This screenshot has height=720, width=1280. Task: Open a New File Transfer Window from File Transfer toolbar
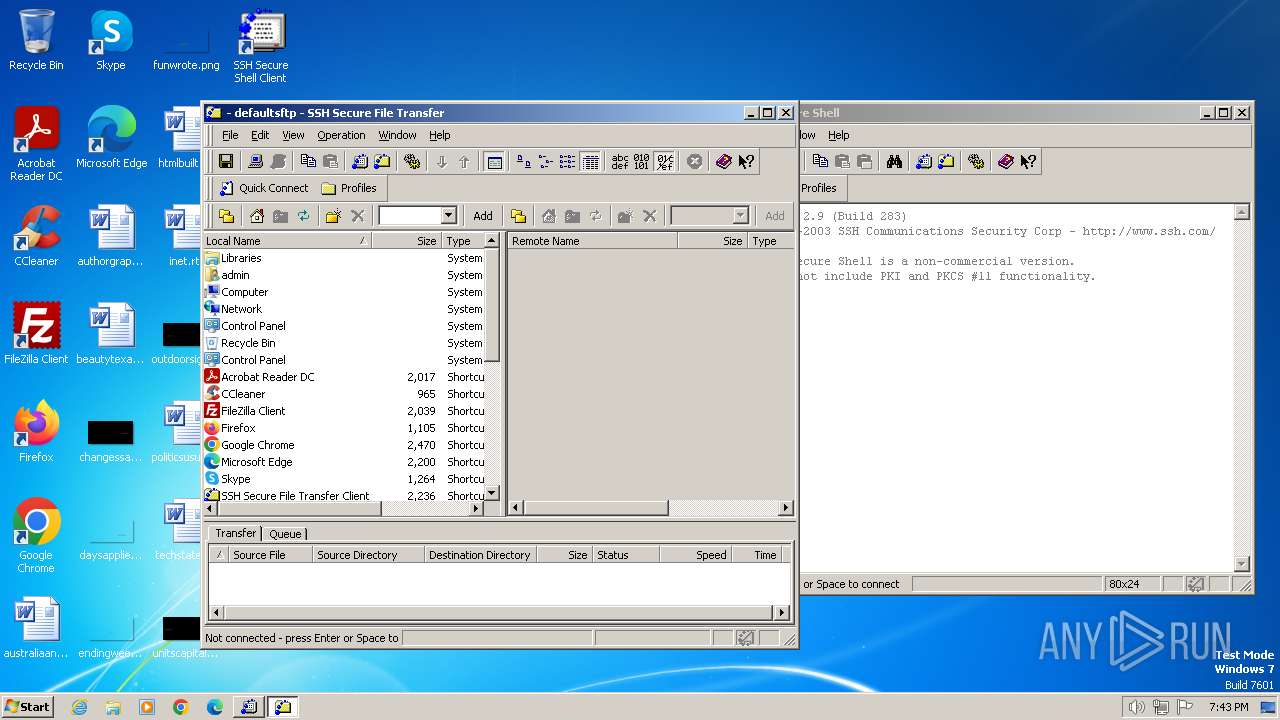pos(382,162)
